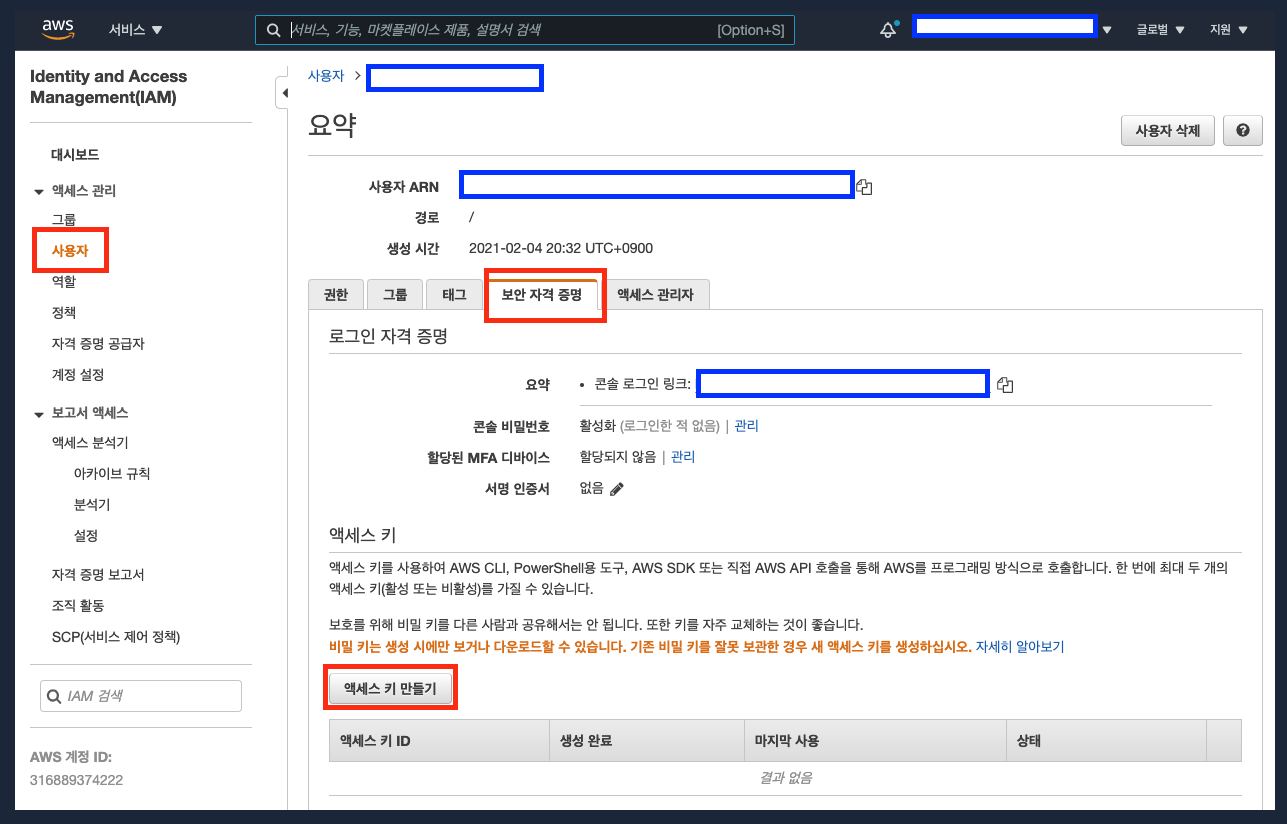The height and width of the screenshot is (824, 1287).
Task: Open 자격 증명 공급자 in the sidebar
Action: click(x=98, y=344)
